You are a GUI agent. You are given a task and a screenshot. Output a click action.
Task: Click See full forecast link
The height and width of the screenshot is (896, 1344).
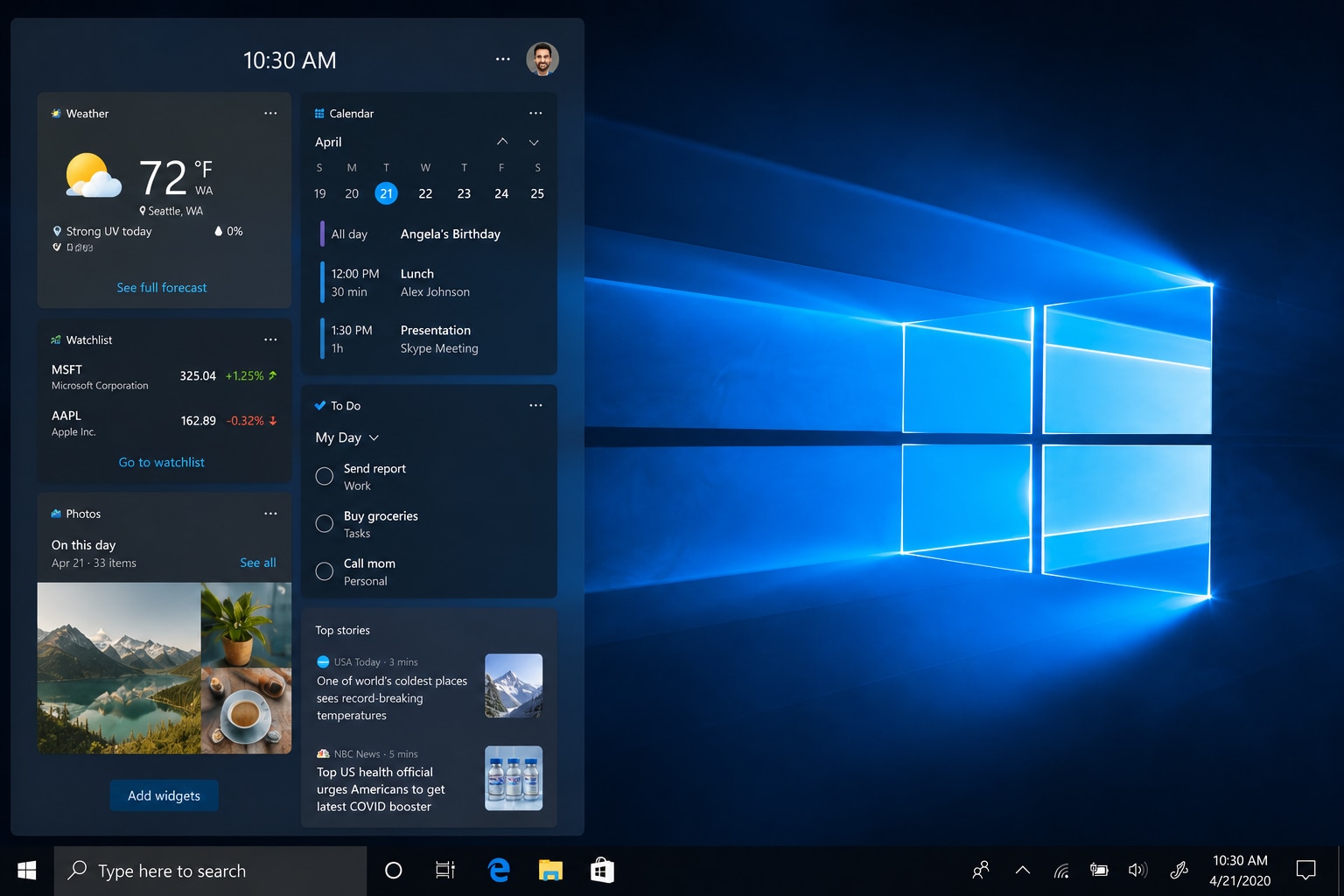tap(162, 288)
